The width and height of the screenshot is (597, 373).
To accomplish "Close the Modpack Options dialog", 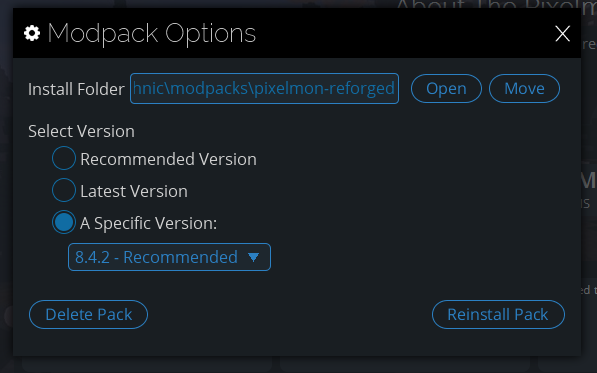I will click(x=562, y=33).
